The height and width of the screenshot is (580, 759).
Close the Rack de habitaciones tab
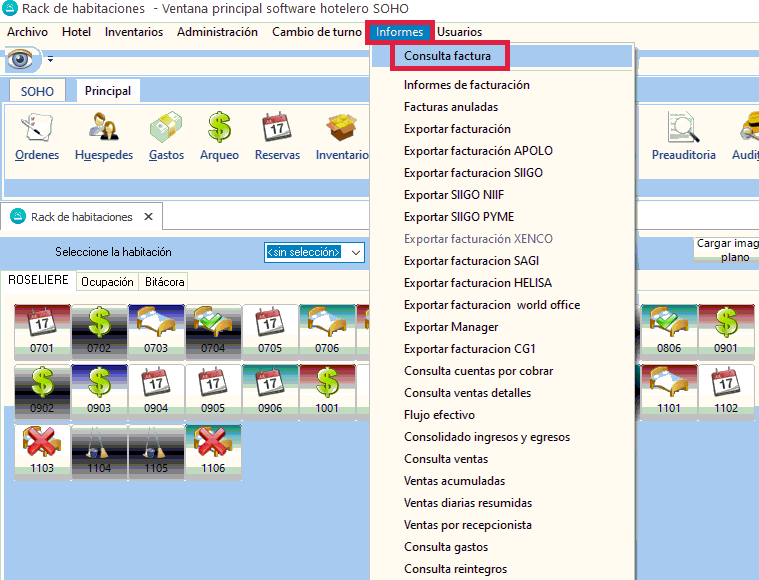point(147,217)
